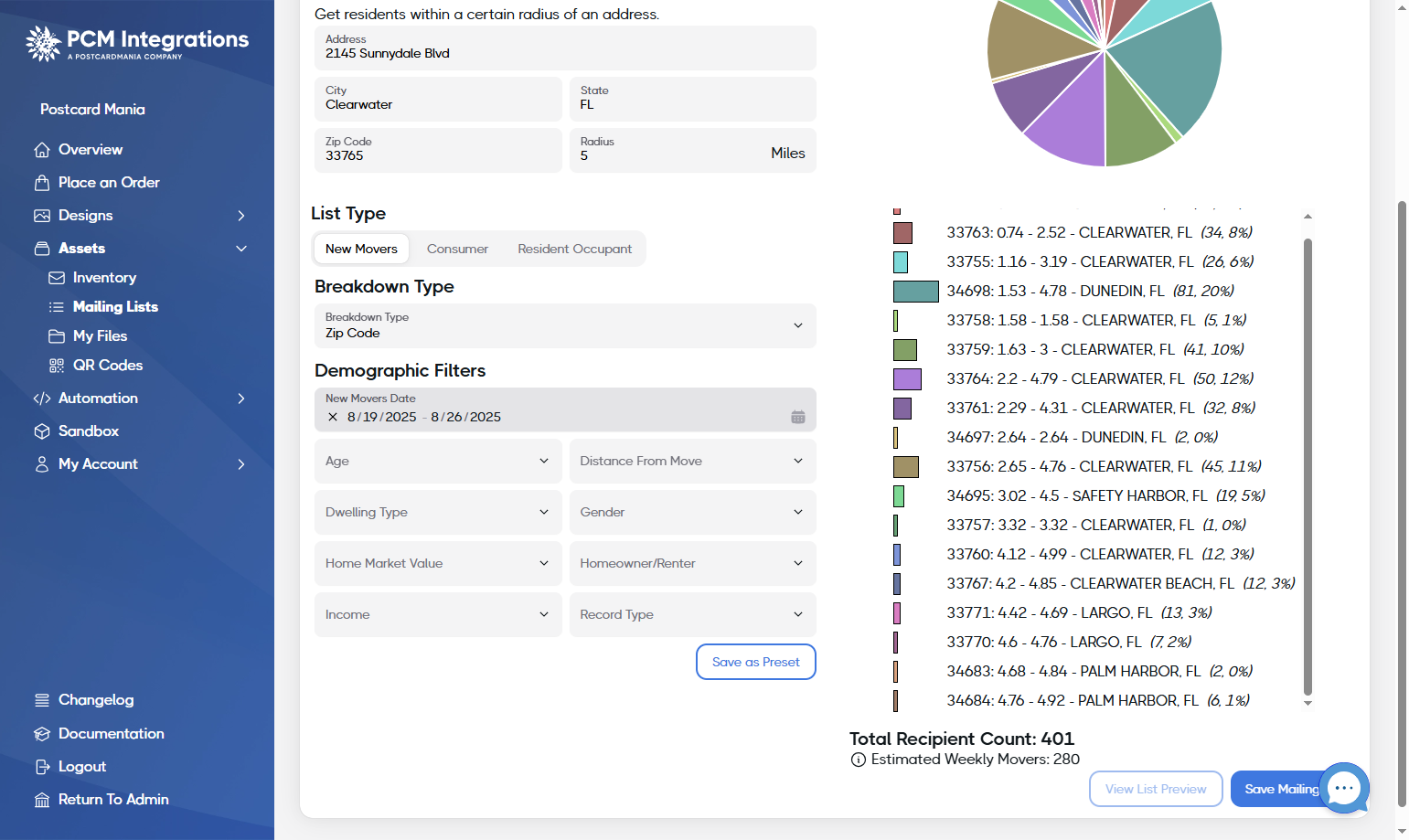This screenshot has height=840, width=1409.
Task: Click the Place an Order bag icon
Action: (x=42, y=183)
